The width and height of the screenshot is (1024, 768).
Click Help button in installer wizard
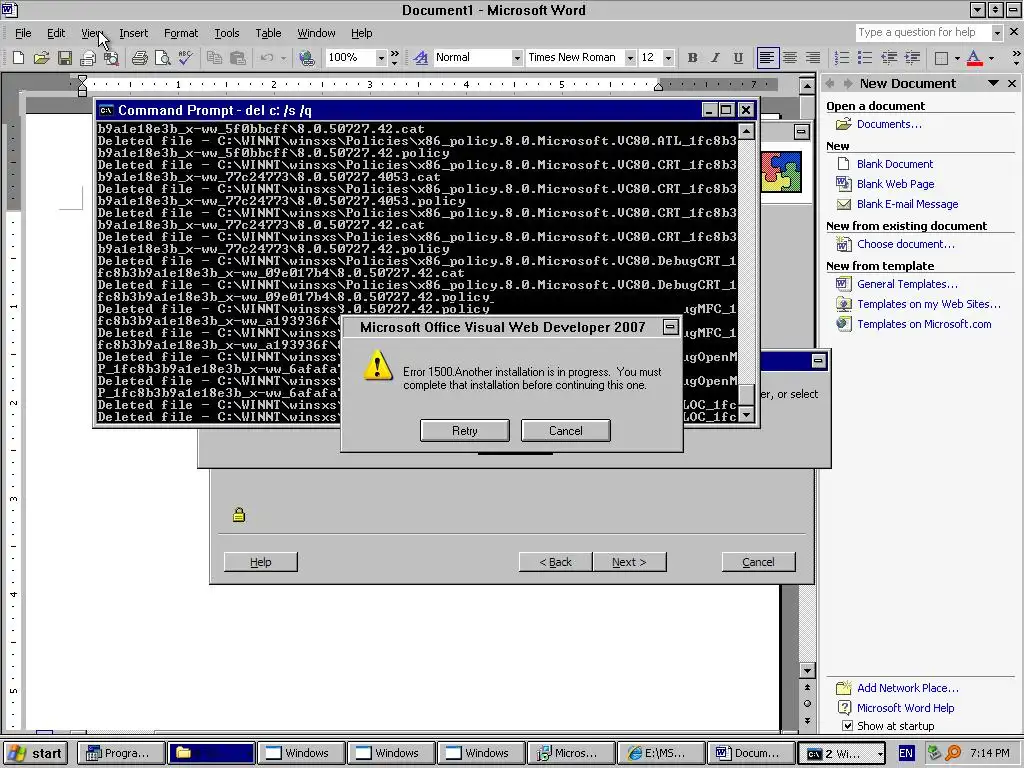pos(261,562)
